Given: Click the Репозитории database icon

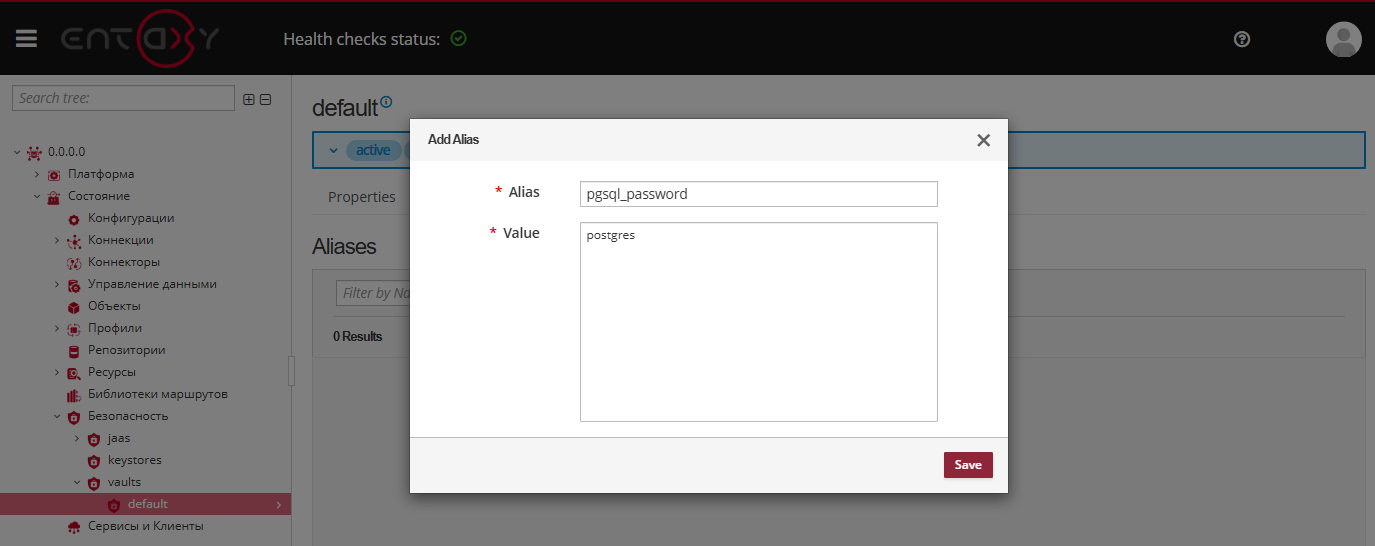Looking at the screenshot, I should tap(74, 351).
